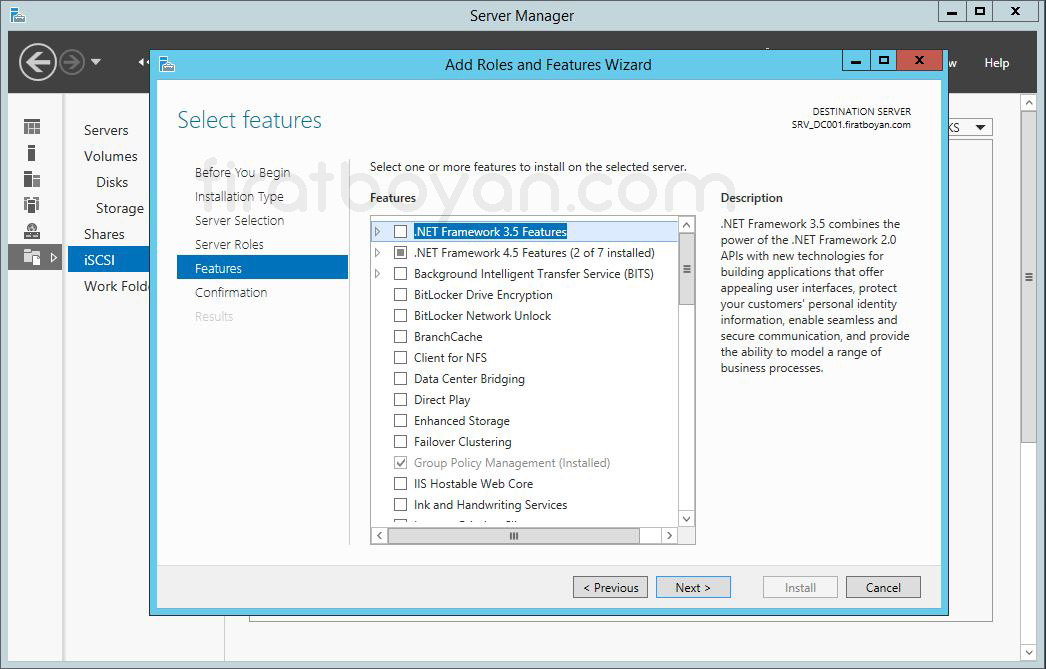Screen dimensions: 1046x669
Task: Expand Background Intelligent Transfer Service node
Action: pyautogui.click(x=378, y=273)
